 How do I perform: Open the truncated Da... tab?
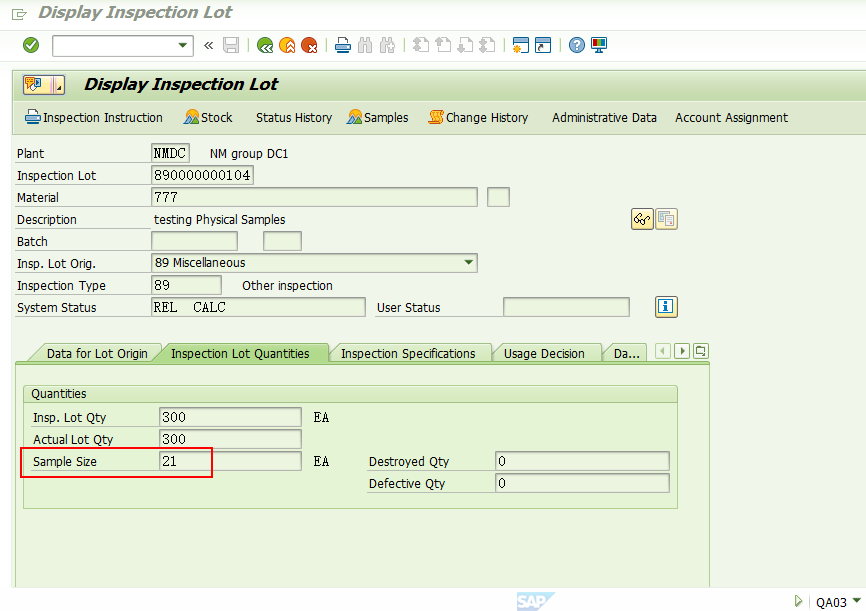(626, 354)
